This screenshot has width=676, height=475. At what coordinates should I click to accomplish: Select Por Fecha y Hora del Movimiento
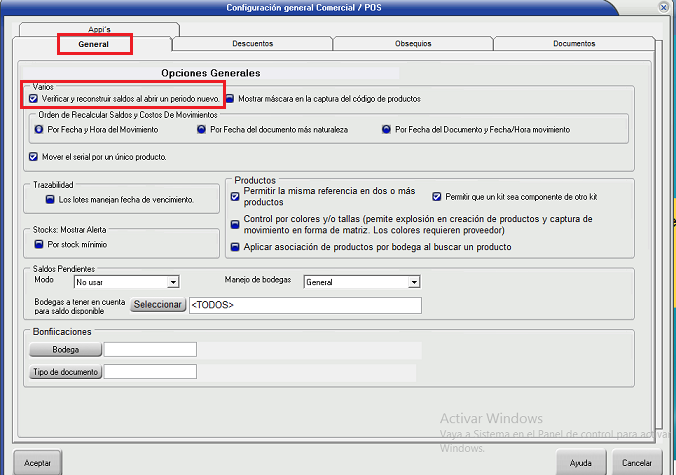[39, 129]
